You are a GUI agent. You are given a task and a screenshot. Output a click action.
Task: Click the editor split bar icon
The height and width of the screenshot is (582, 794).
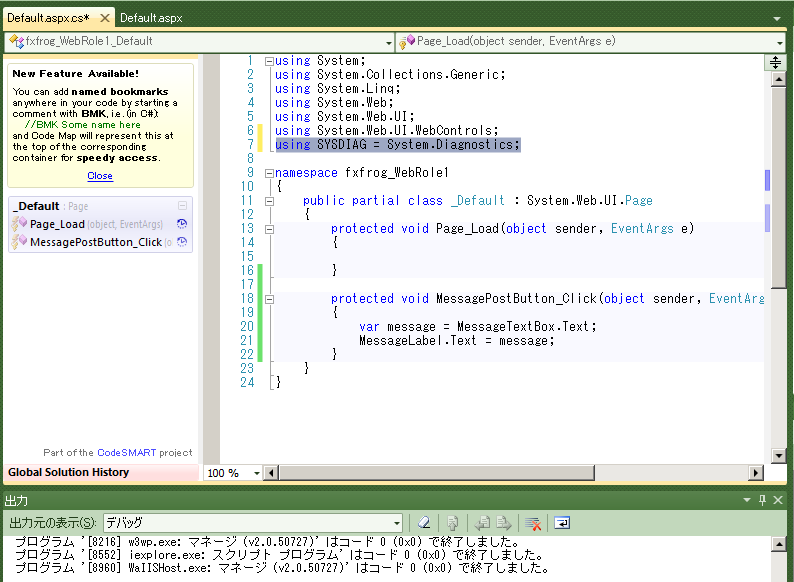(776, 62)
